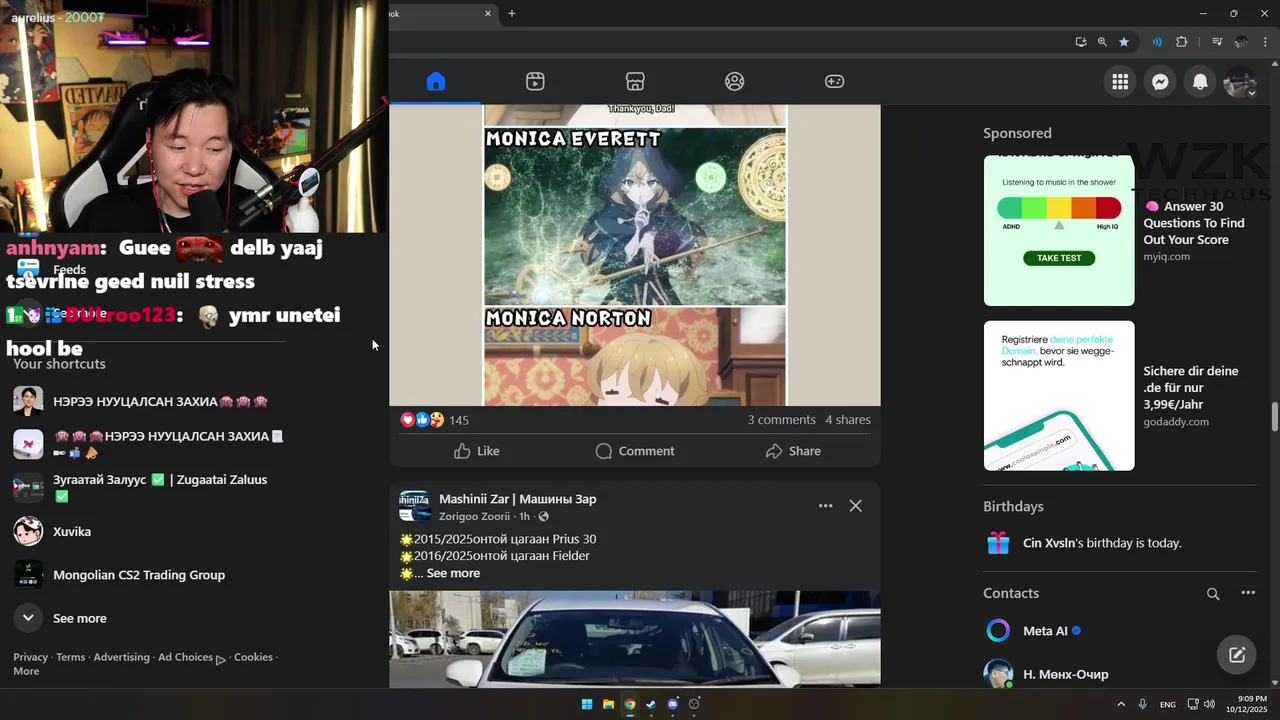Open the white car photo in the post
1280x720 pixels.
click(x=635, y=639)
